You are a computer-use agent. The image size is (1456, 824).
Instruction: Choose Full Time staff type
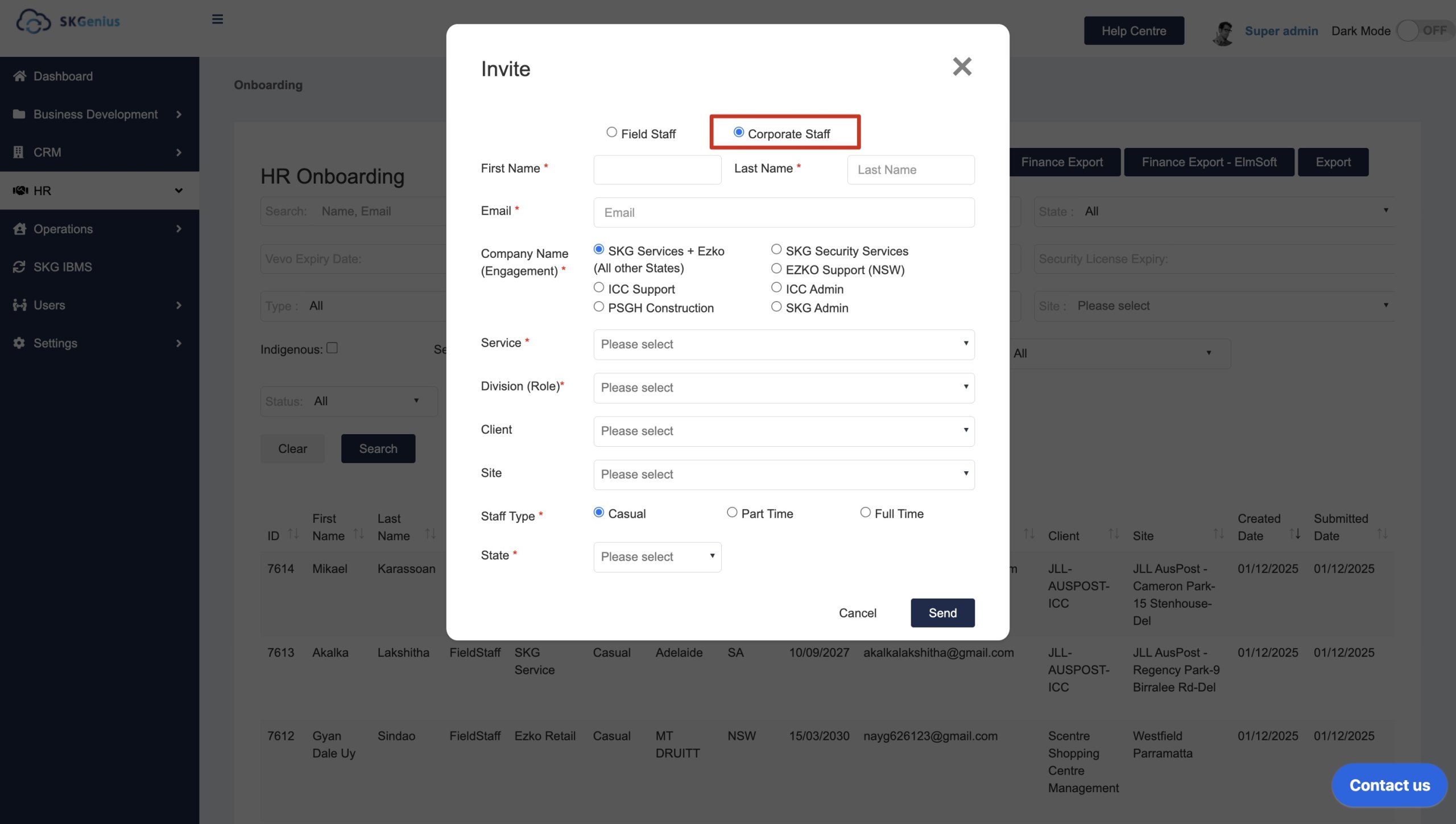(865, 513)
